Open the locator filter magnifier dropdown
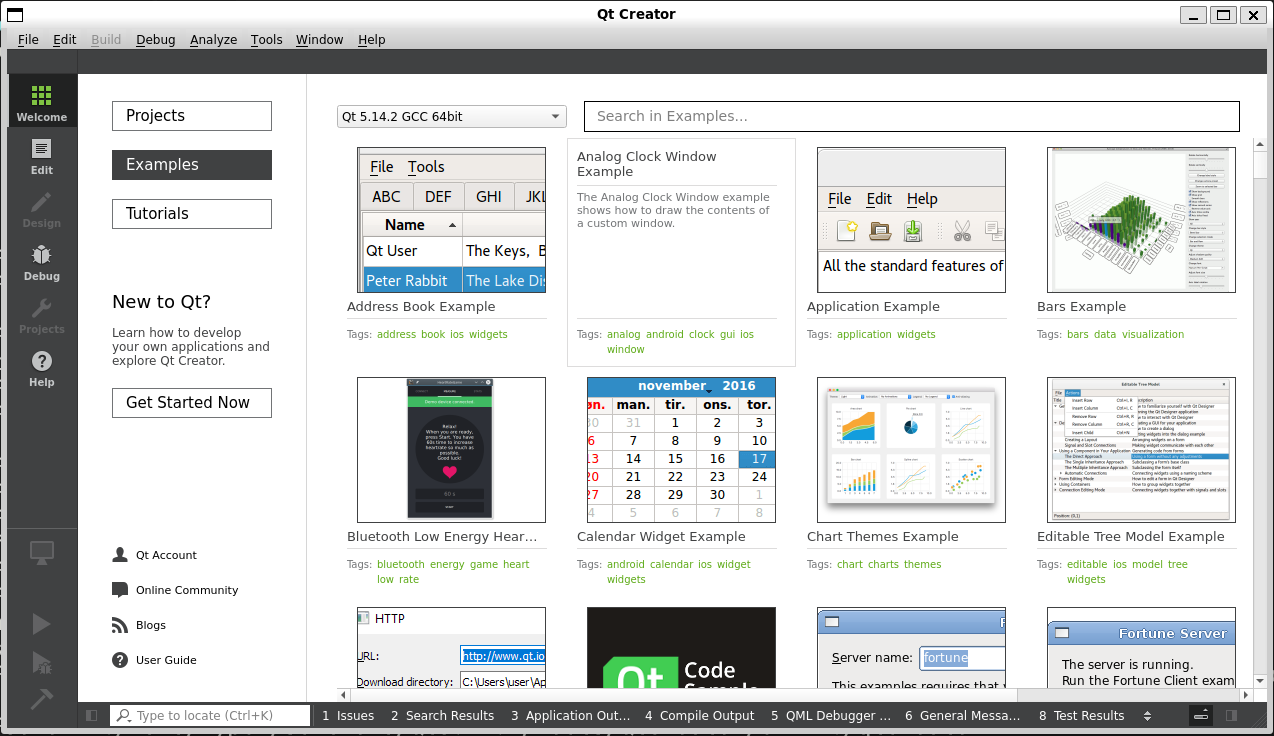Screen dimensions: 1274x736 coord(124,716)
